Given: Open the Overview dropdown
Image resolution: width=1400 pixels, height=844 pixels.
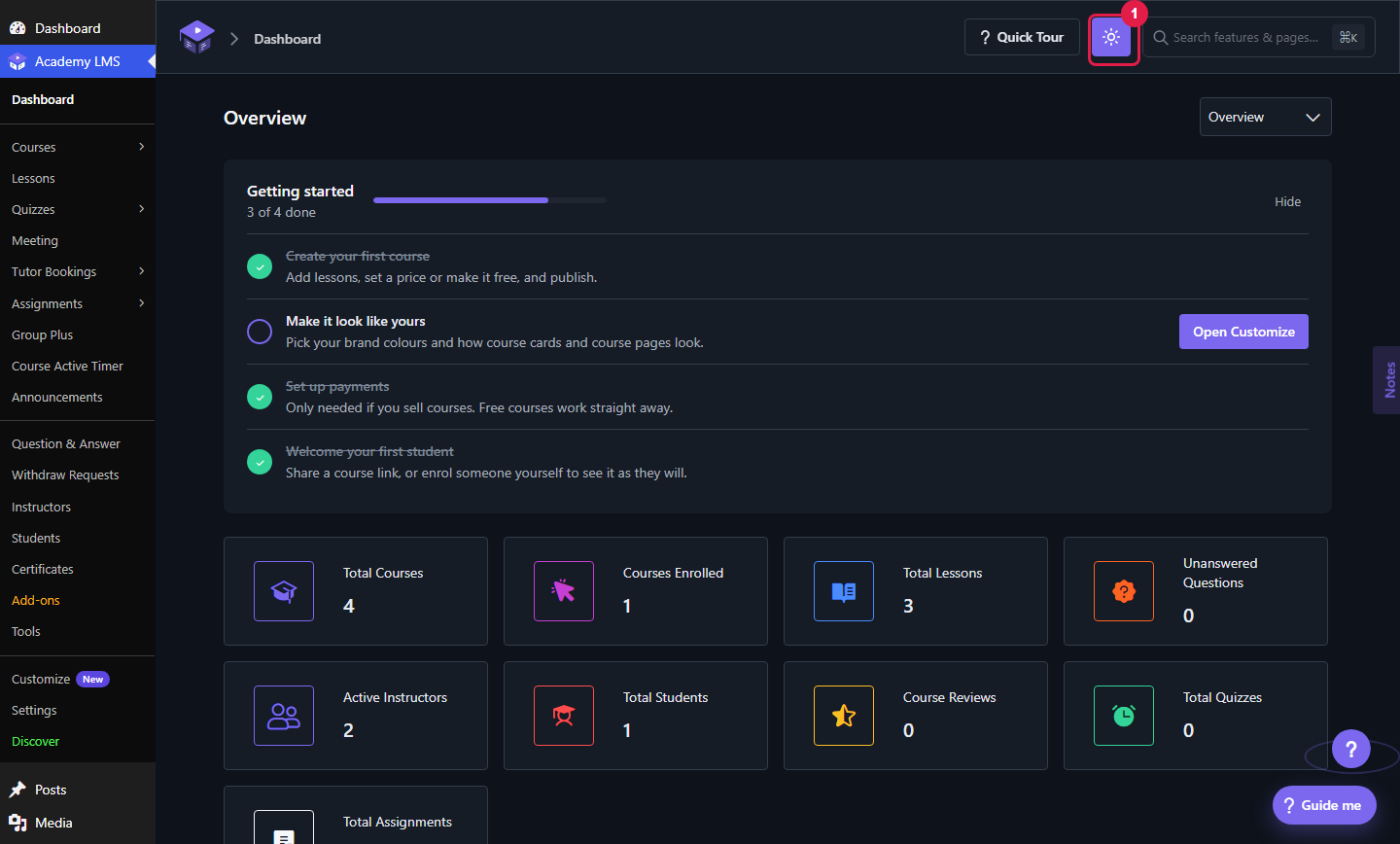Looking at the screenshot, I should point(1265,117).
